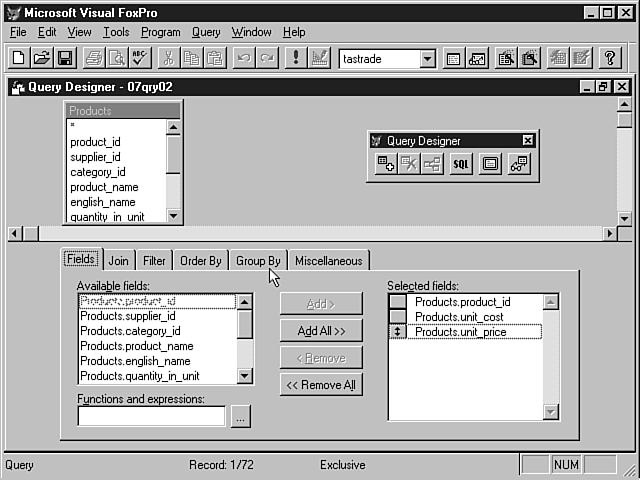
Task: Run the query with the exclamation mark icon
Action: 295,58
